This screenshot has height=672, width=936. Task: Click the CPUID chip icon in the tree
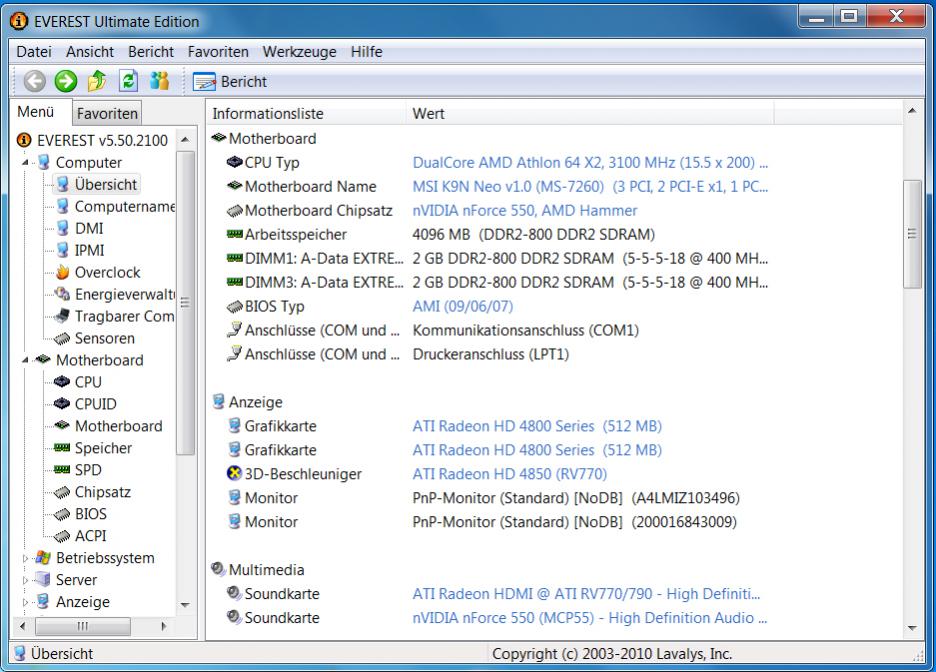[62, 403]
